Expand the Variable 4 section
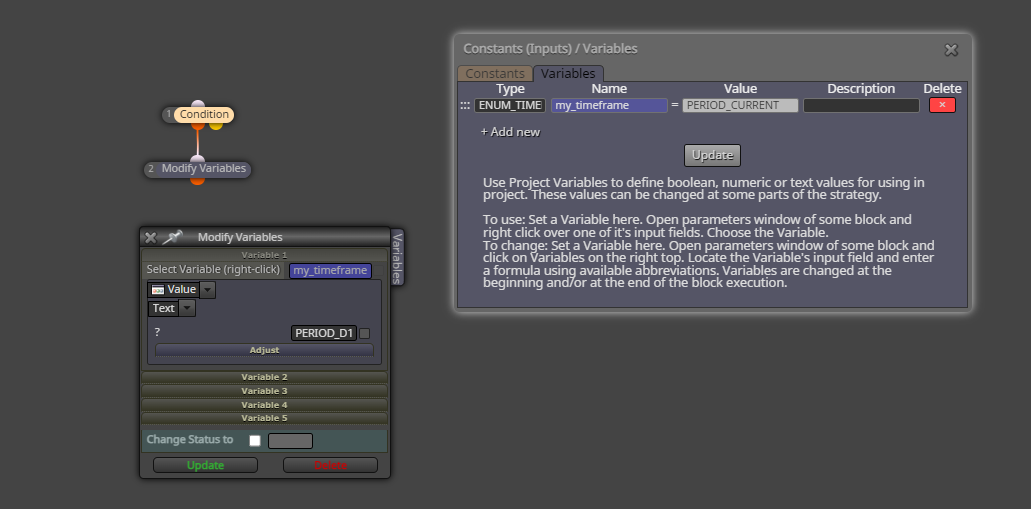The width and height of the screenshot is (1031, 509). 264,404
